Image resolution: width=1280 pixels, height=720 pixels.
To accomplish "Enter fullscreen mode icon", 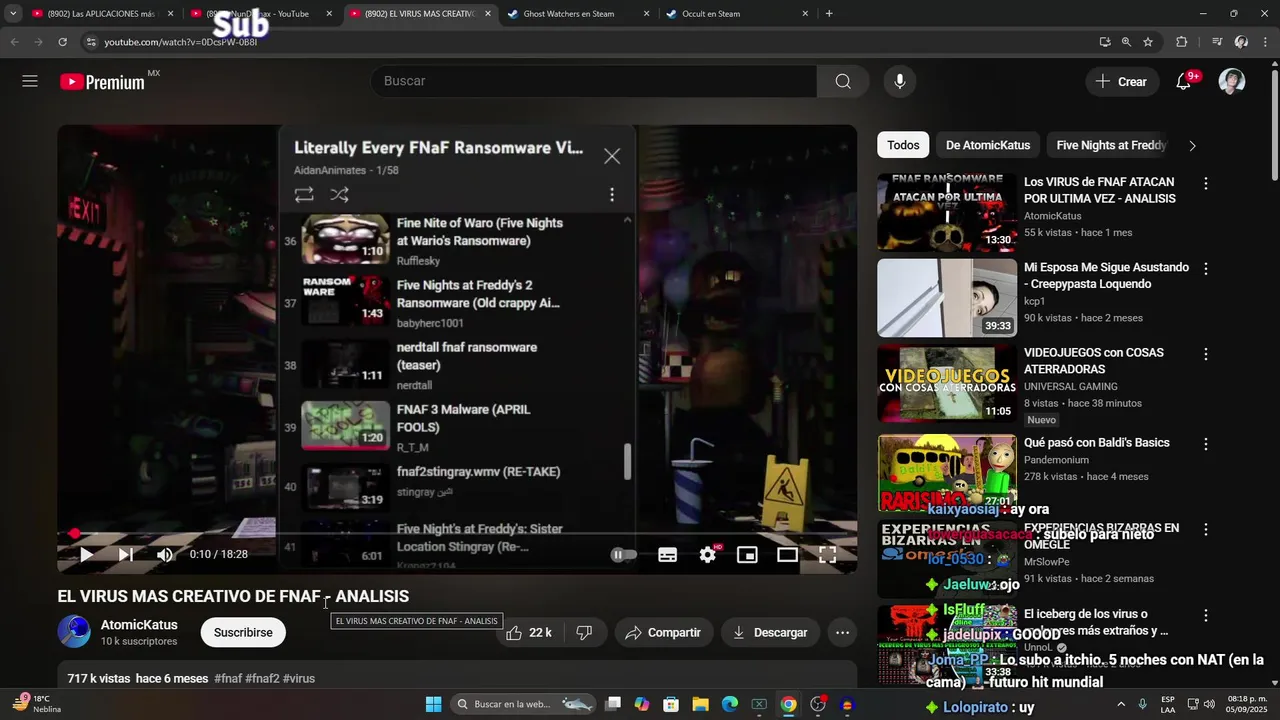I will [828, 554].
